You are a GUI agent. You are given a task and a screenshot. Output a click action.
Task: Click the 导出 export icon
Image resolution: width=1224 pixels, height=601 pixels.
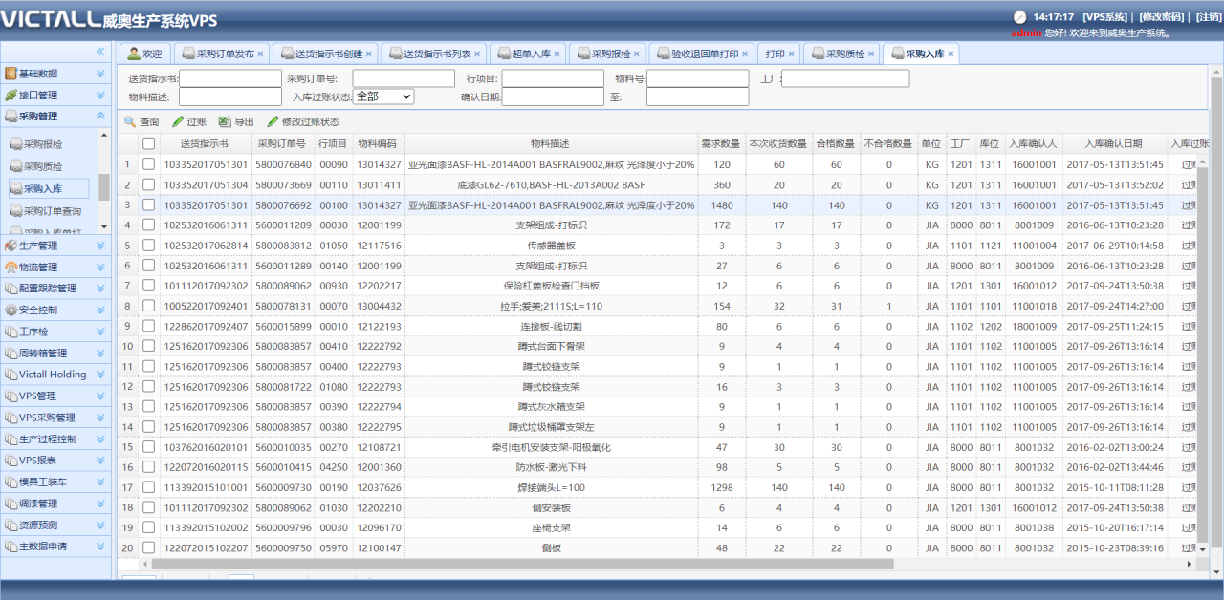(x=224, y=122)
